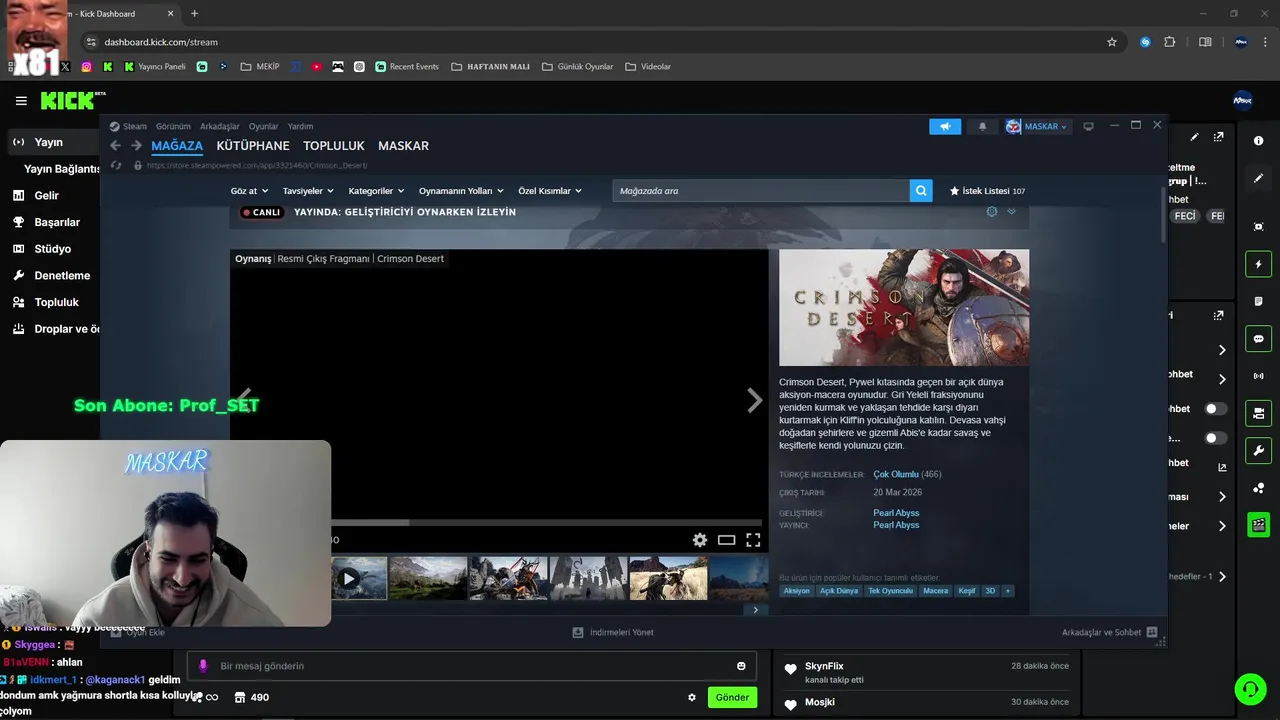
Task: Select the horseback rider screenshot thumbnail
Action: pos(668,578)
